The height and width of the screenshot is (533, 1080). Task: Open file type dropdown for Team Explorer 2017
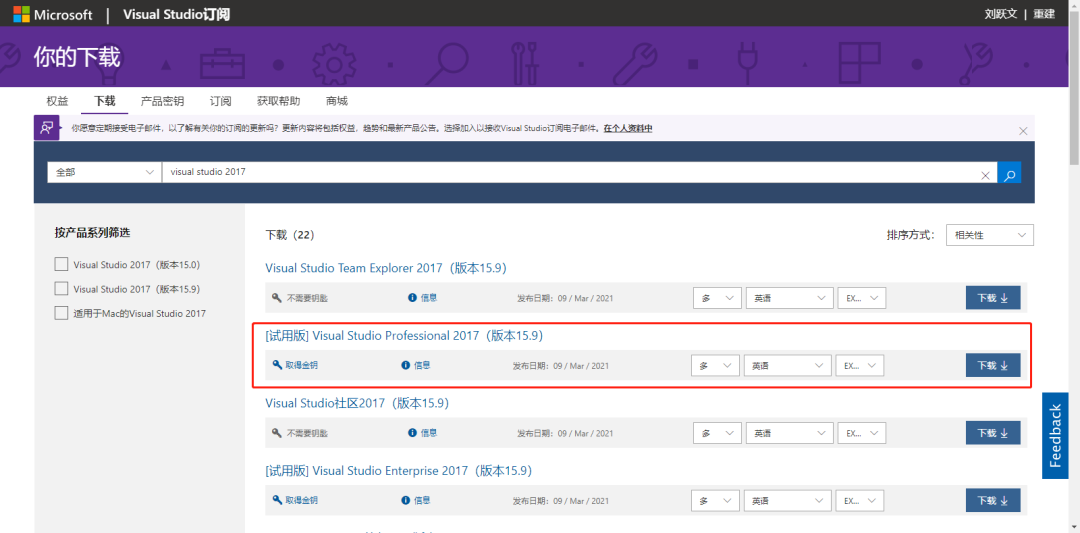point(862,298)
